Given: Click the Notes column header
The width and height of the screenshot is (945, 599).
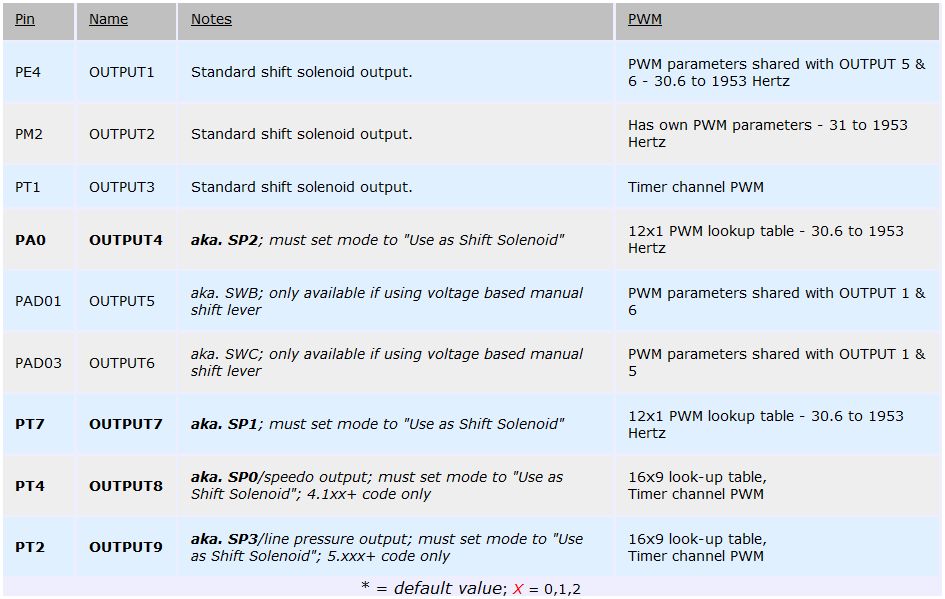Looking at the screenshot, I should pos(211,19).
